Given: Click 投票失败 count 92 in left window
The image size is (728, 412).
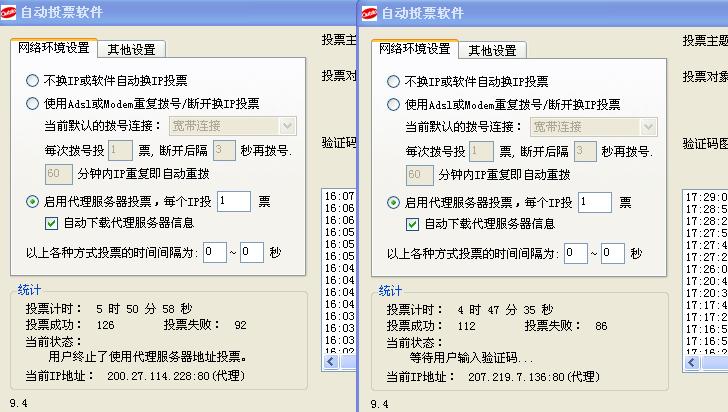Looking at the screenshot, I should pos(240,325).
